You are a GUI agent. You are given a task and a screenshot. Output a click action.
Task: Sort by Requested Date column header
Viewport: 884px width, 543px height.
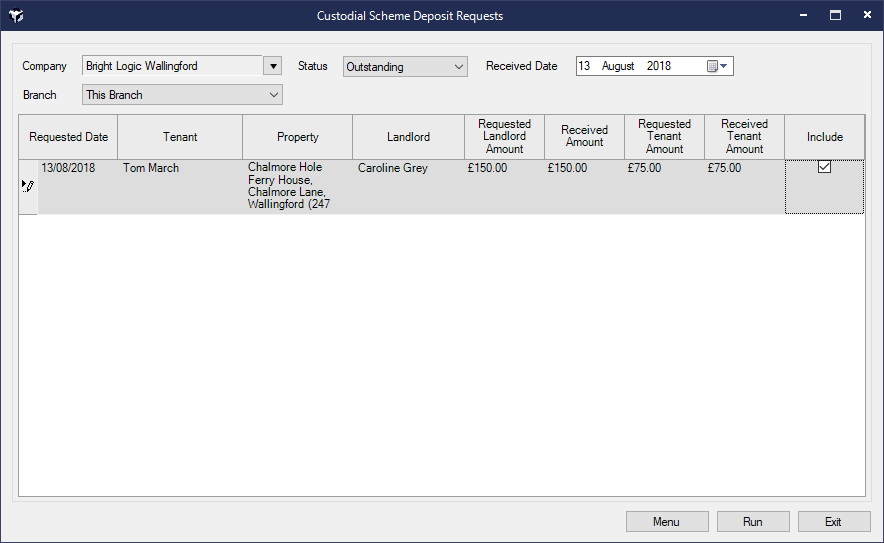point(68,137)
